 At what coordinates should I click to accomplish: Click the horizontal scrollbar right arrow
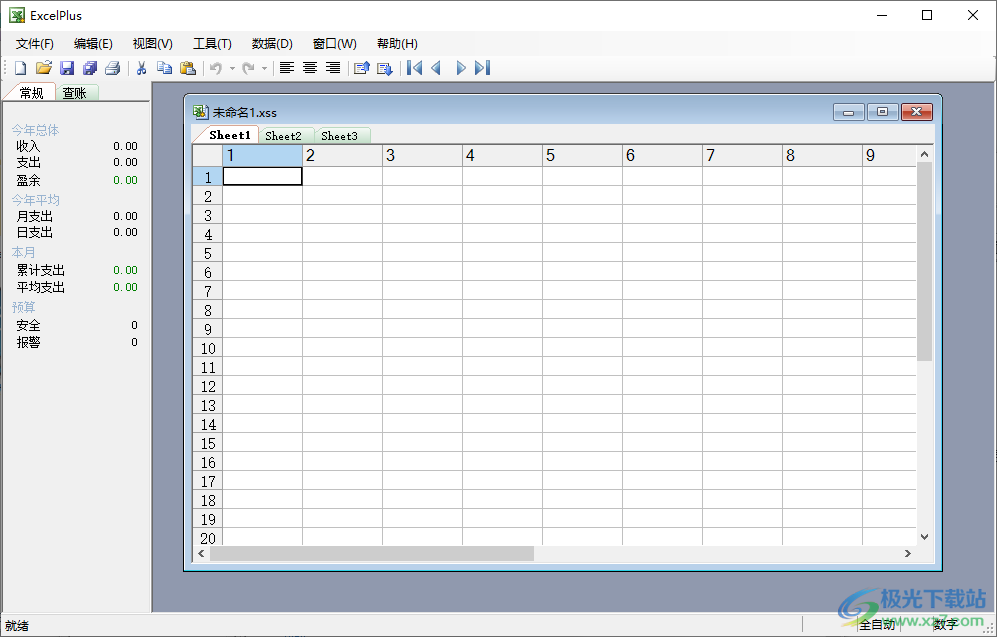point(908,554)
